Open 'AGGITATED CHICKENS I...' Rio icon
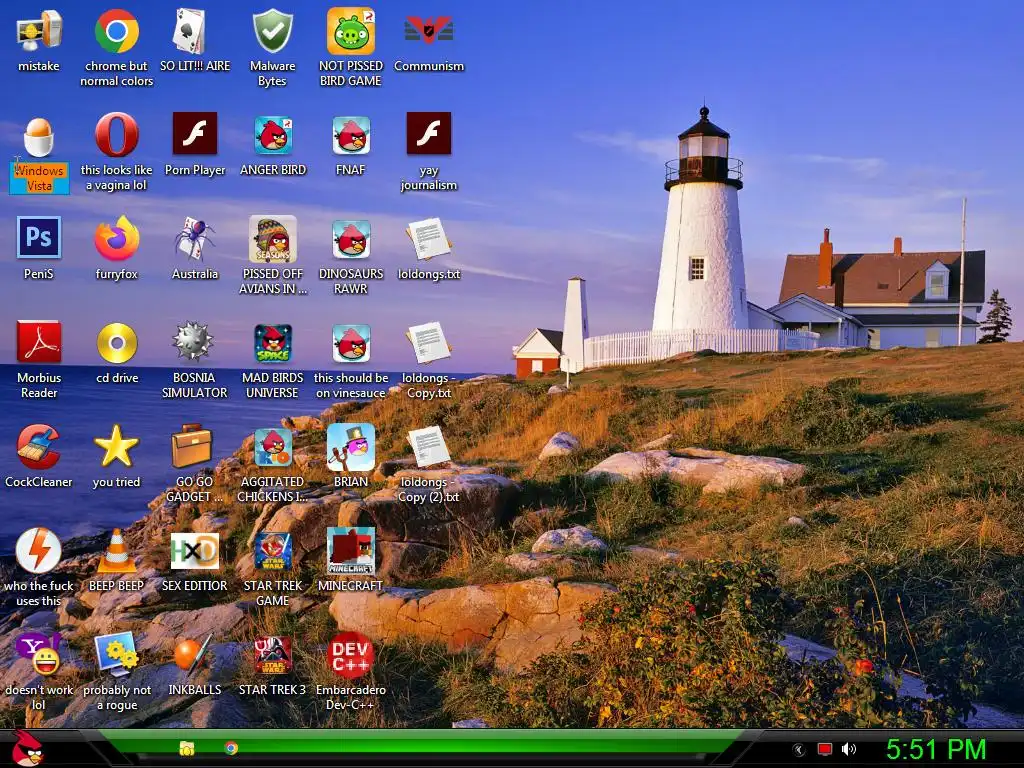The image size is (1024, 768). pos(272,447)
